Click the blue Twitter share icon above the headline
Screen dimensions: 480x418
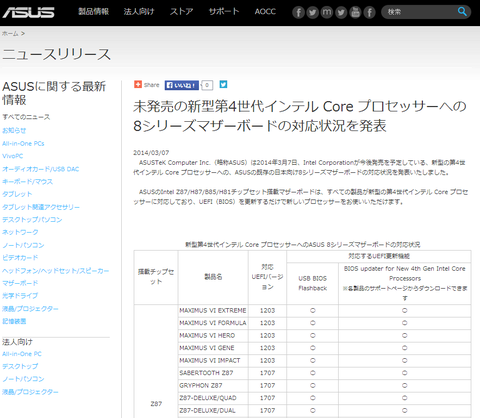coord(223,84)
